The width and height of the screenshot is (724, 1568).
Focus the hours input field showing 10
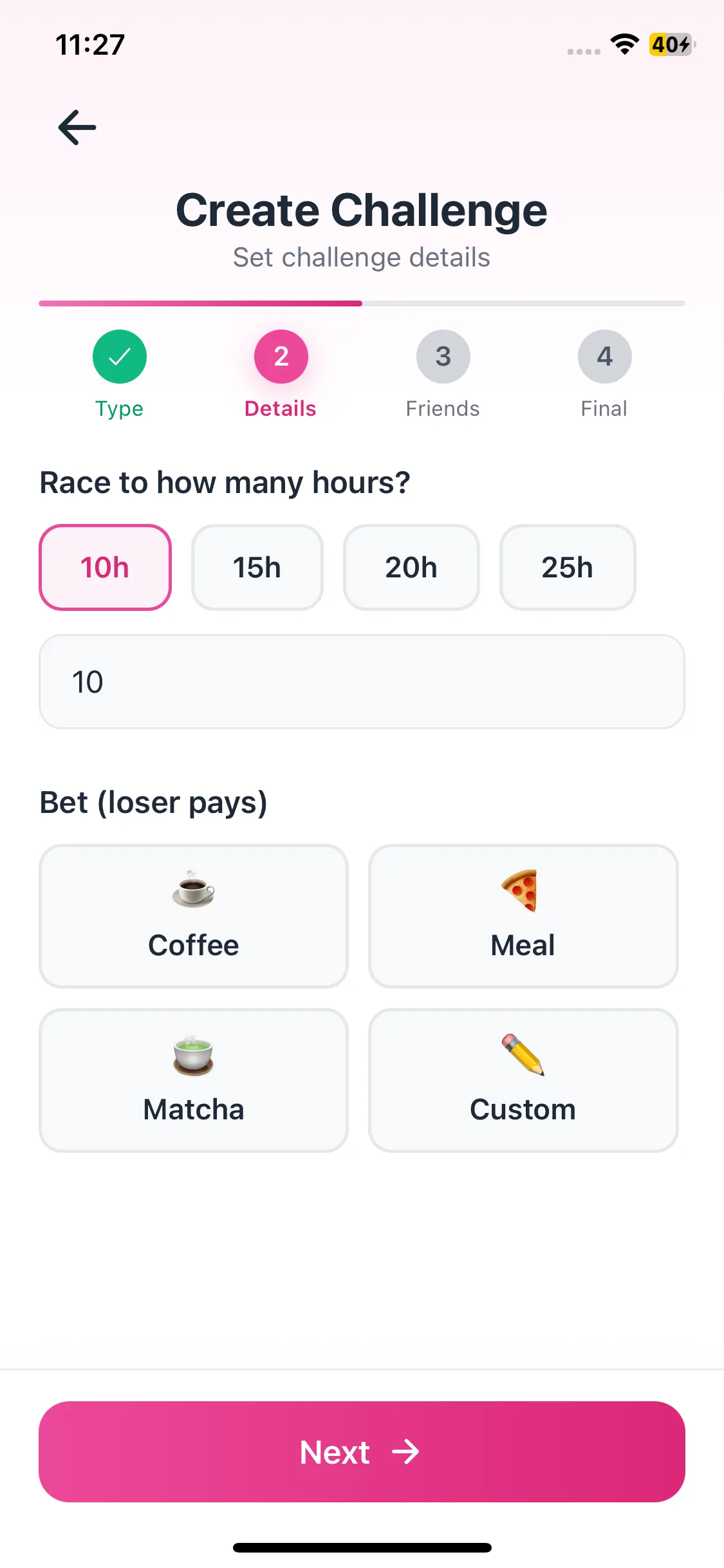(x=362, y=682)
